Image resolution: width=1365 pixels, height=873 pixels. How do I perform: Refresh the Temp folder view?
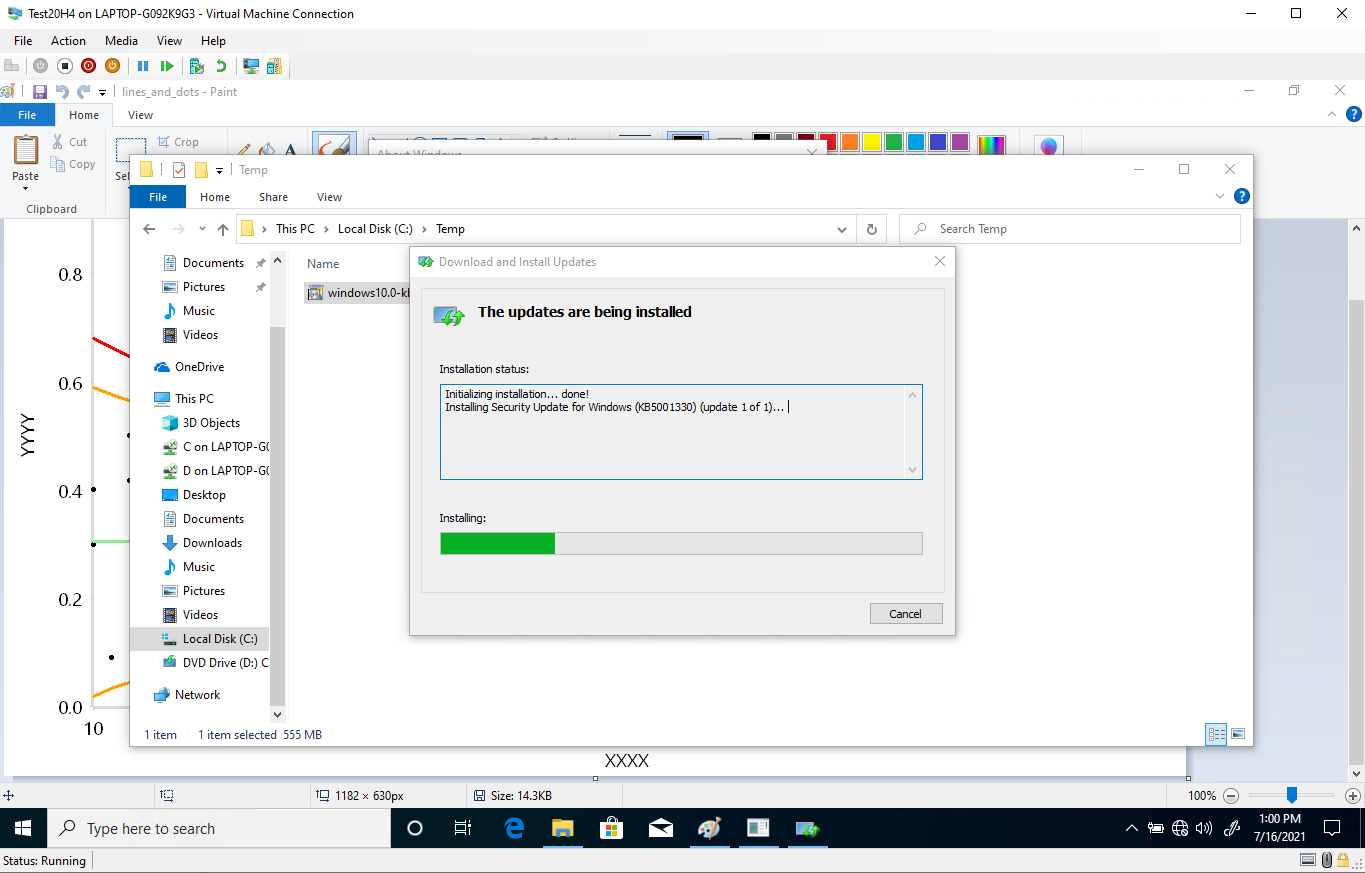click(x=872, y=229)
